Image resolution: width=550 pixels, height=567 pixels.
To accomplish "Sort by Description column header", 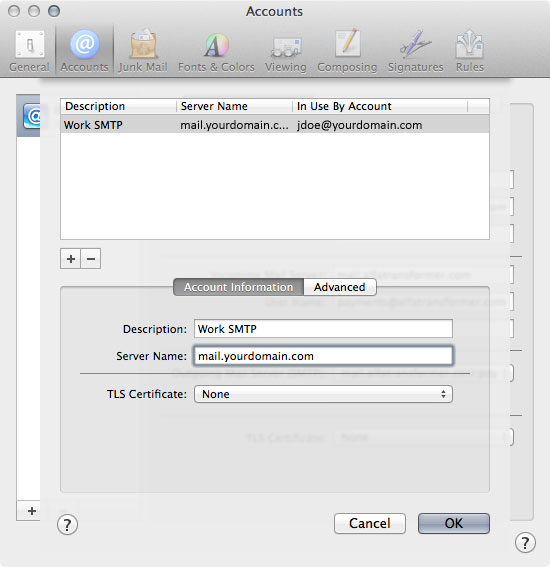I will 119,106.
